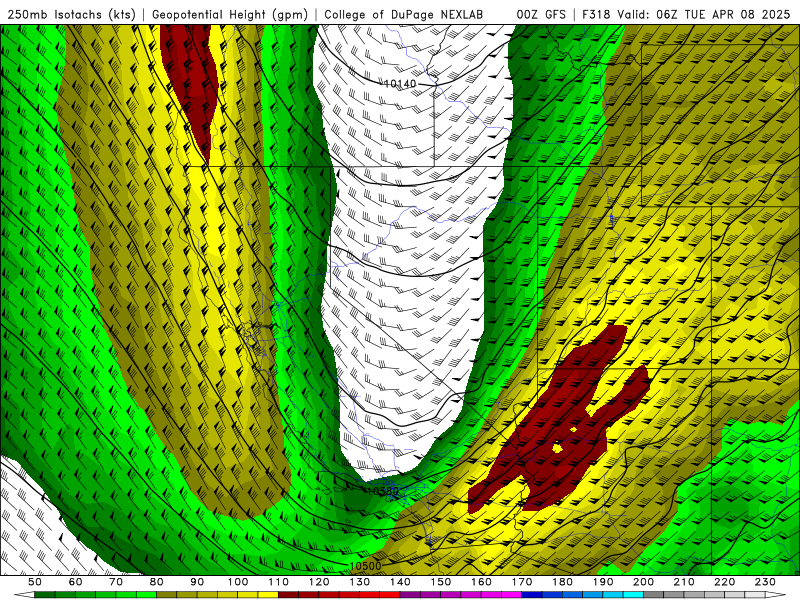Click the 70 value on the color scale

click(116, 582)
